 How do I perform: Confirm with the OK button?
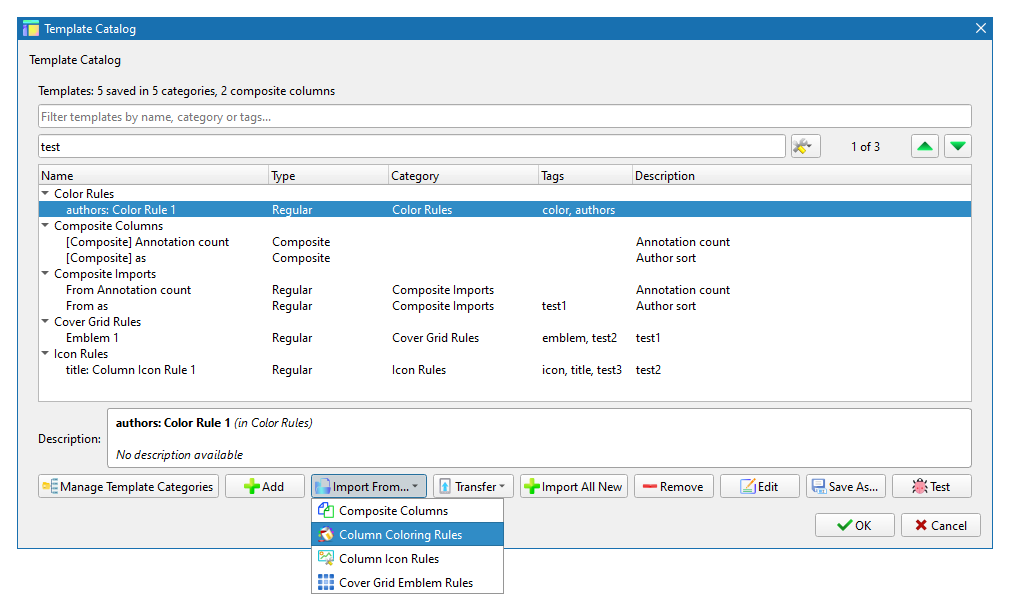click(854, 526)
